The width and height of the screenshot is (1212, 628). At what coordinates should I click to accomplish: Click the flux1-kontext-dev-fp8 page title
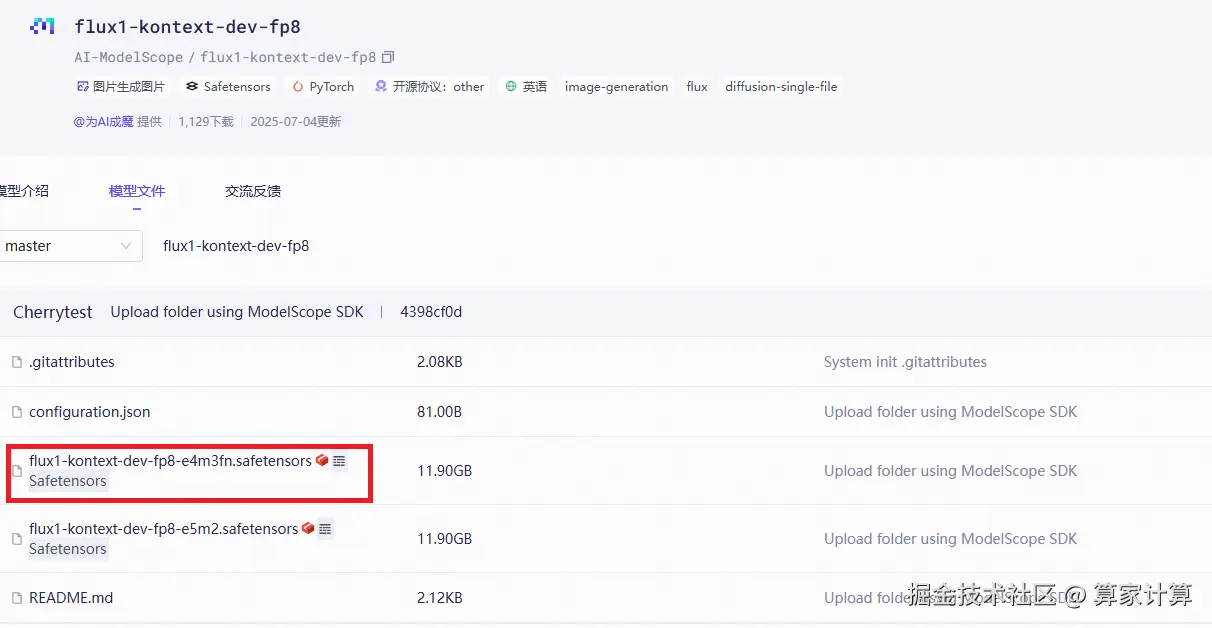coord(187,27)
